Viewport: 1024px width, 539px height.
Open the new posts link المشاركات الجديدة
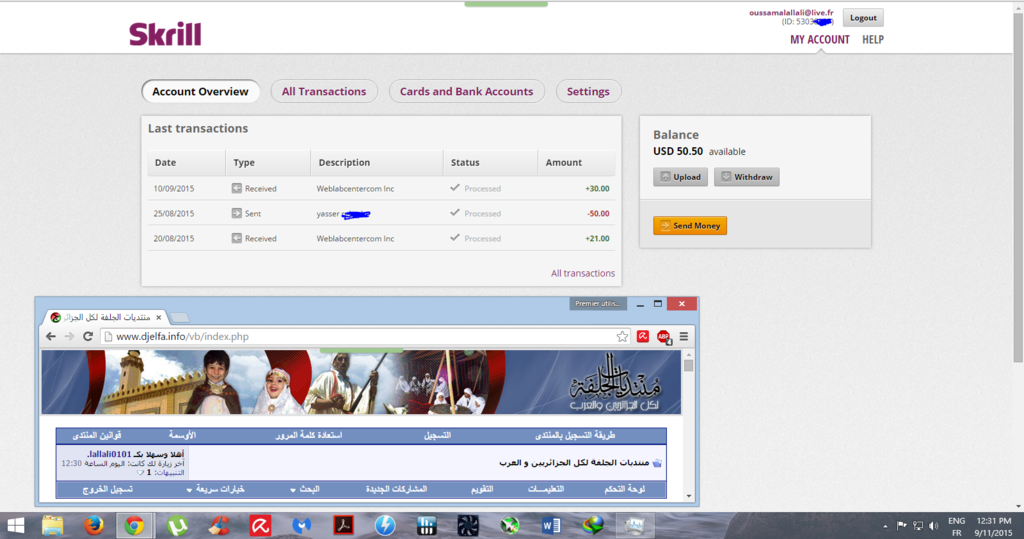pos(396,489)
